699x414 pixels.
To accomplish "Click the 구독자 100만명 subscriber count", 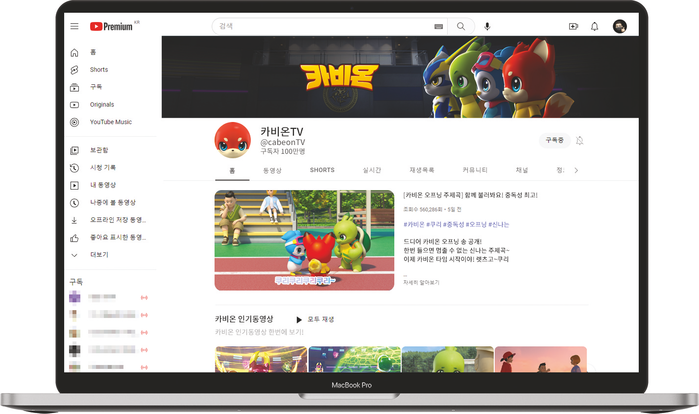I will [283, 152].
